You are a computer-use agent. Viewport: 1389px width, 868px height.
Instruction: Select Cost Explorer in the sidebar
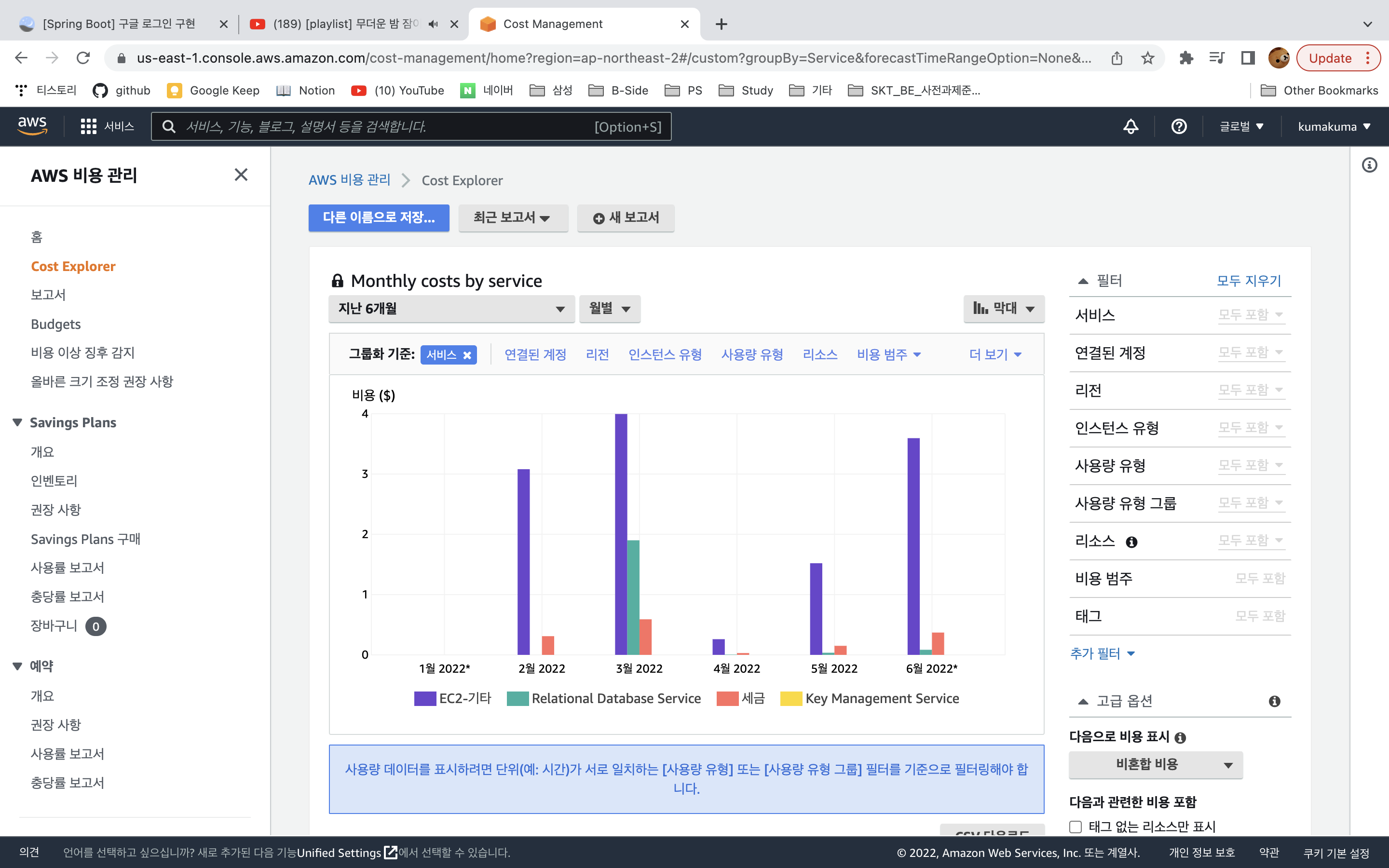[73, 266]
